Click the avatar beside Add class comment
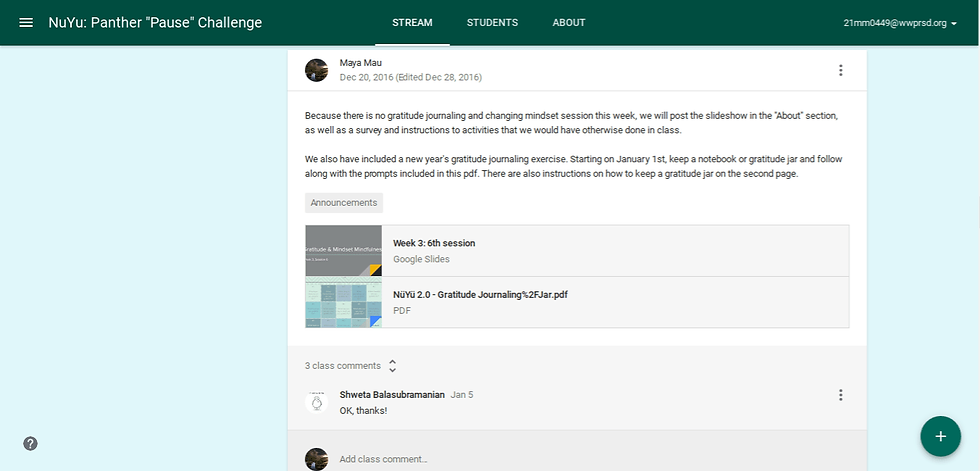 click(x=316, y=459)
